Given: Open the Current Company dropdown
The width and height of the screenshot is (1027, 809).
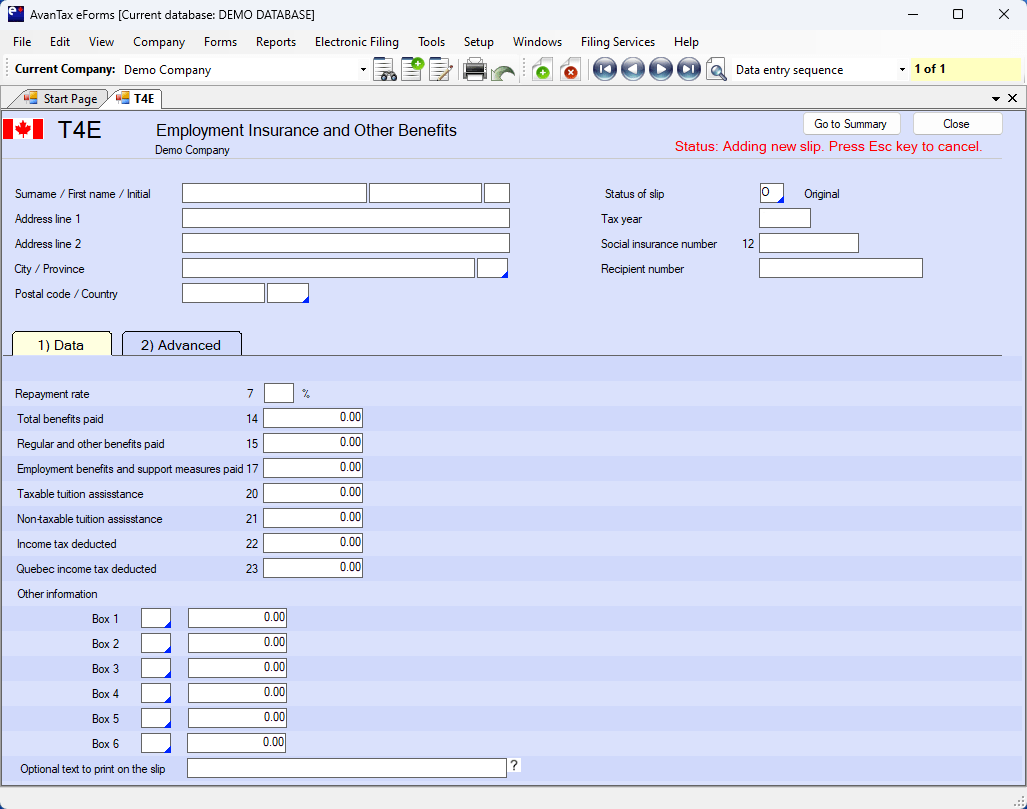Looking at the screenshot, I should pyautogui.click(x=363, y=70).
